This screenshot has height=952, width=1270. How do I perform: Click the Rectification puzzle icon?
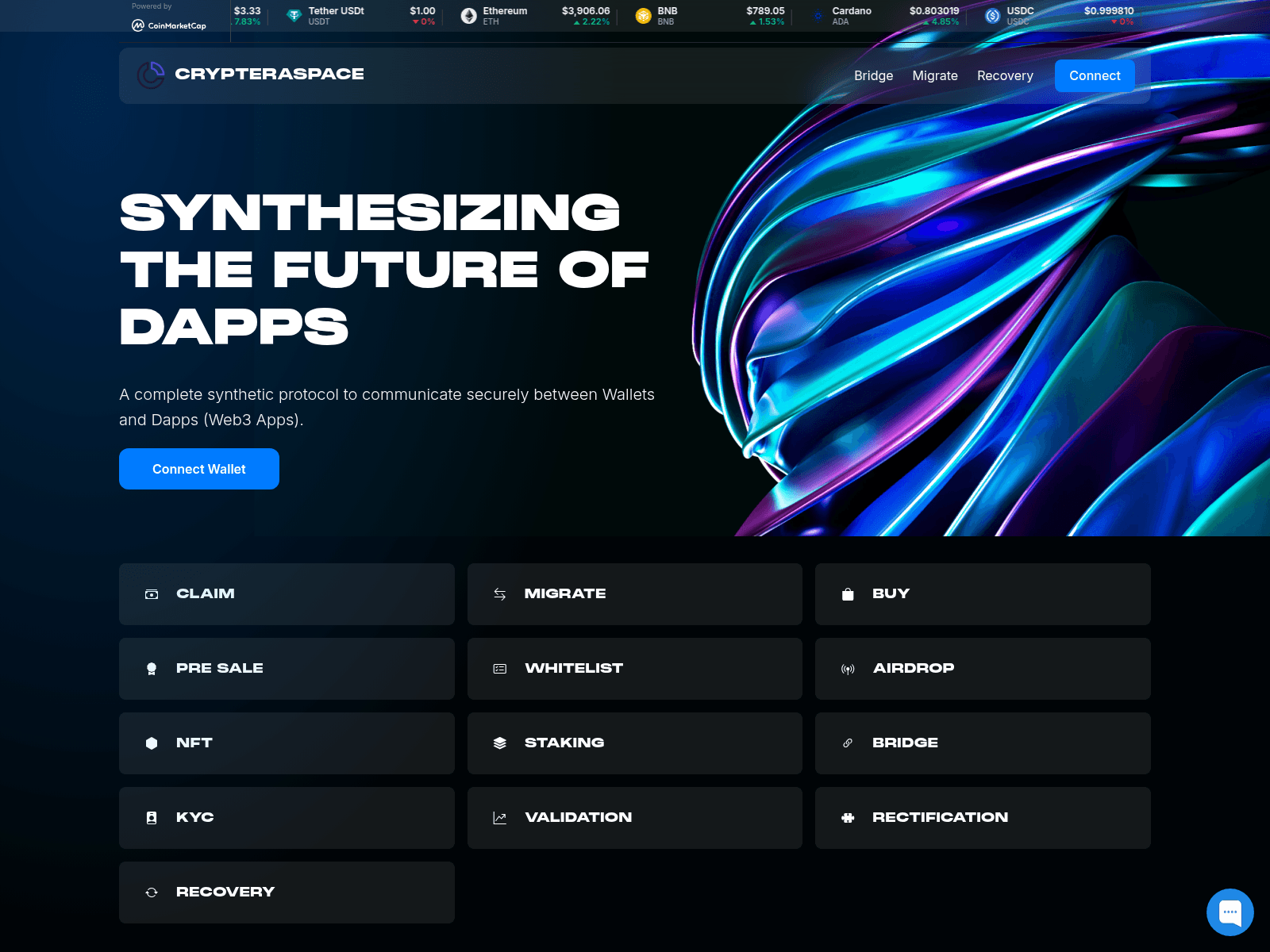848,818
